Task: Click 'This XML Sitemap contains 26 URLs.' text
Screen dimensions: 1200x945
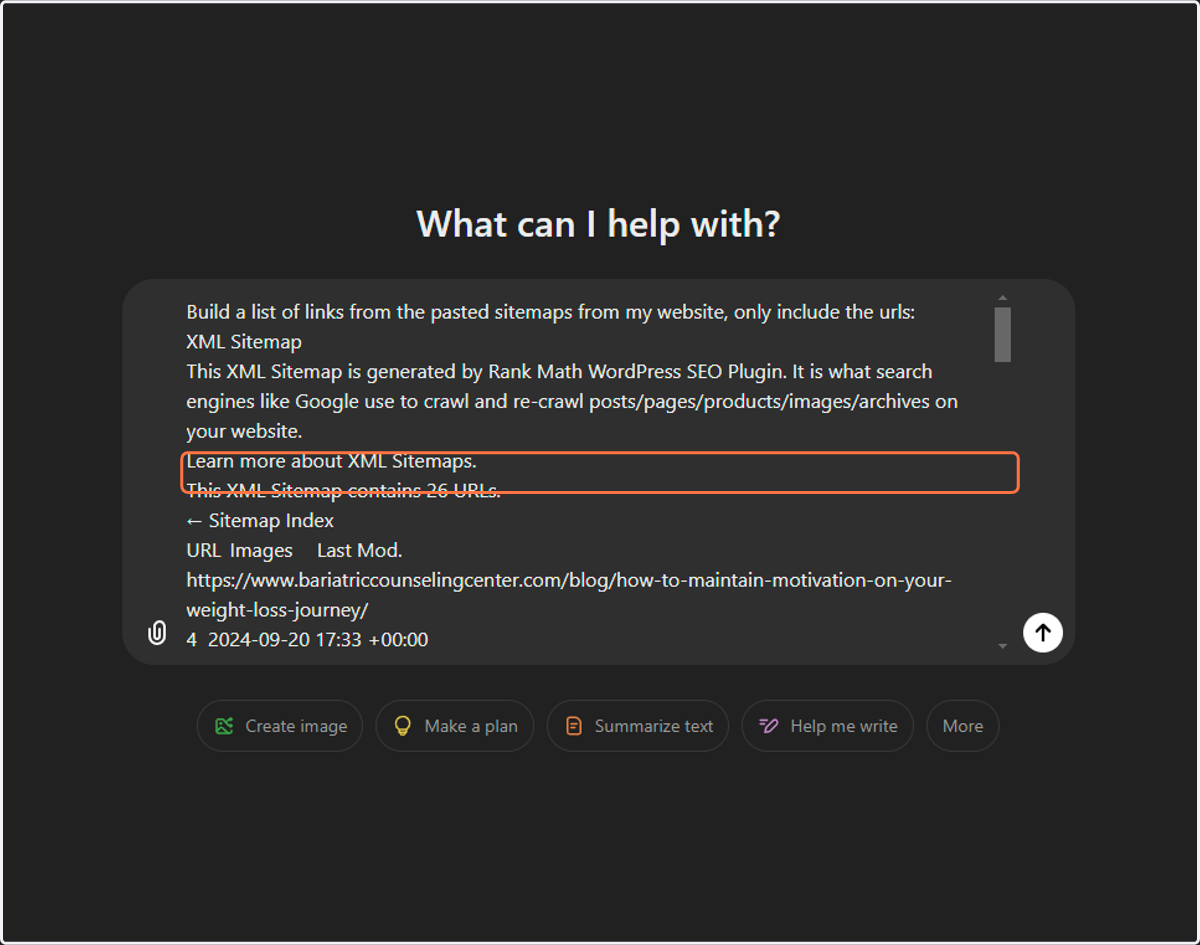Action: (x=343, y=490)
